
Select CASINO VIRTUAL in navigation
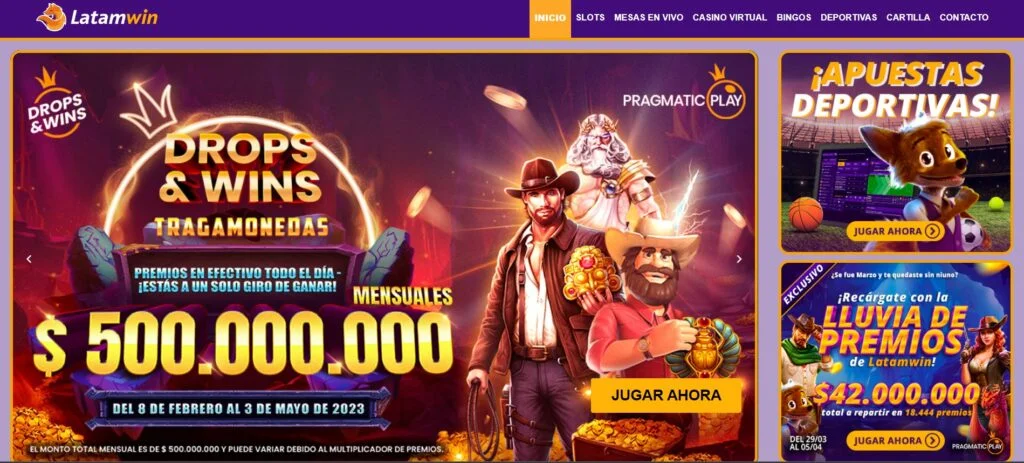click(x=729, y=18)
